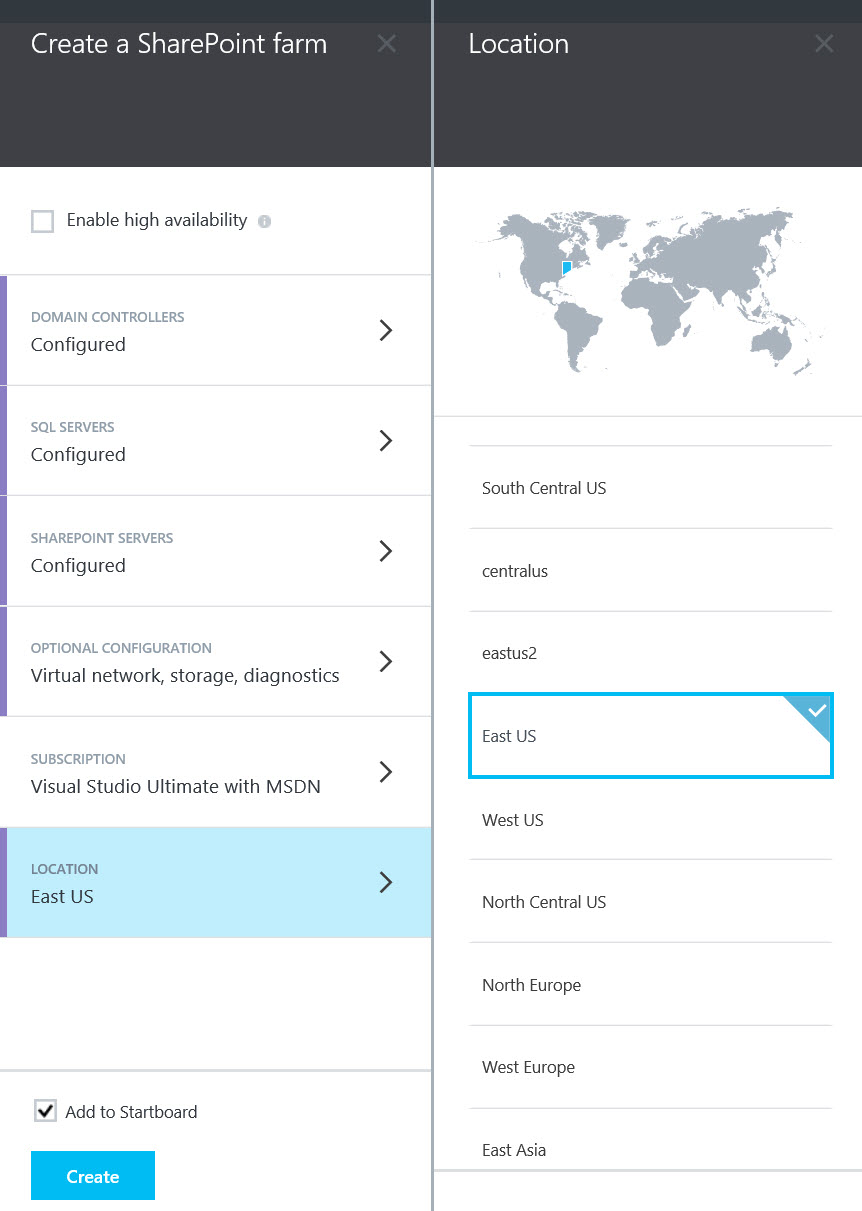Click the info icon beside Enable high availability
Viewport: 862px width, 1211px height.
tap(264, 221)
